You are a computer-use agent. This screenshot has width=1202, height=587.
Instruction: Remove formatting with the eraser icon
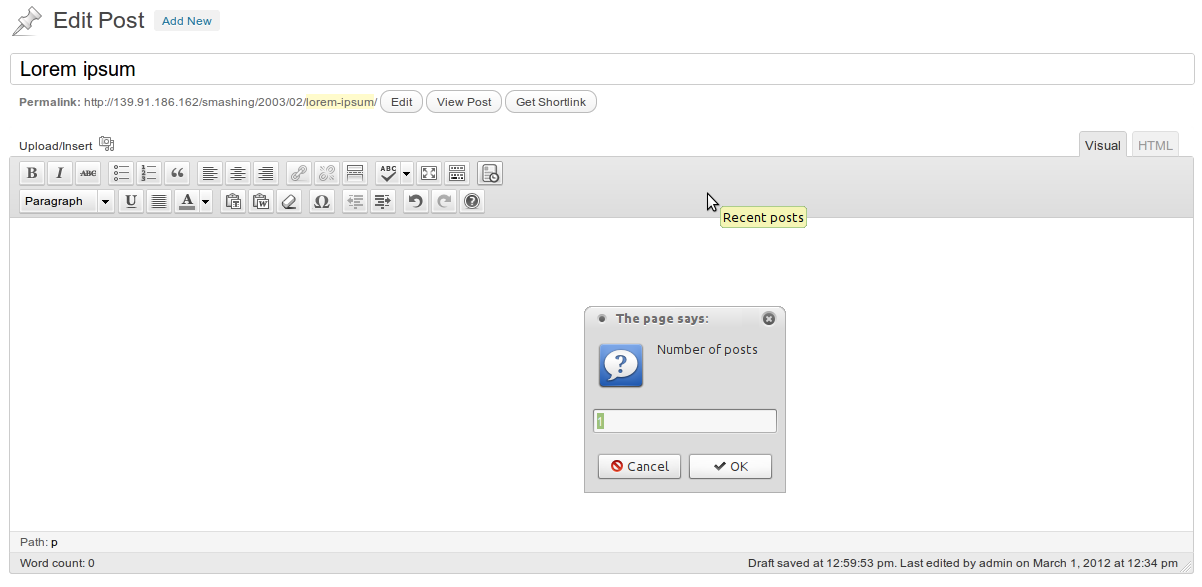point(289,201)
